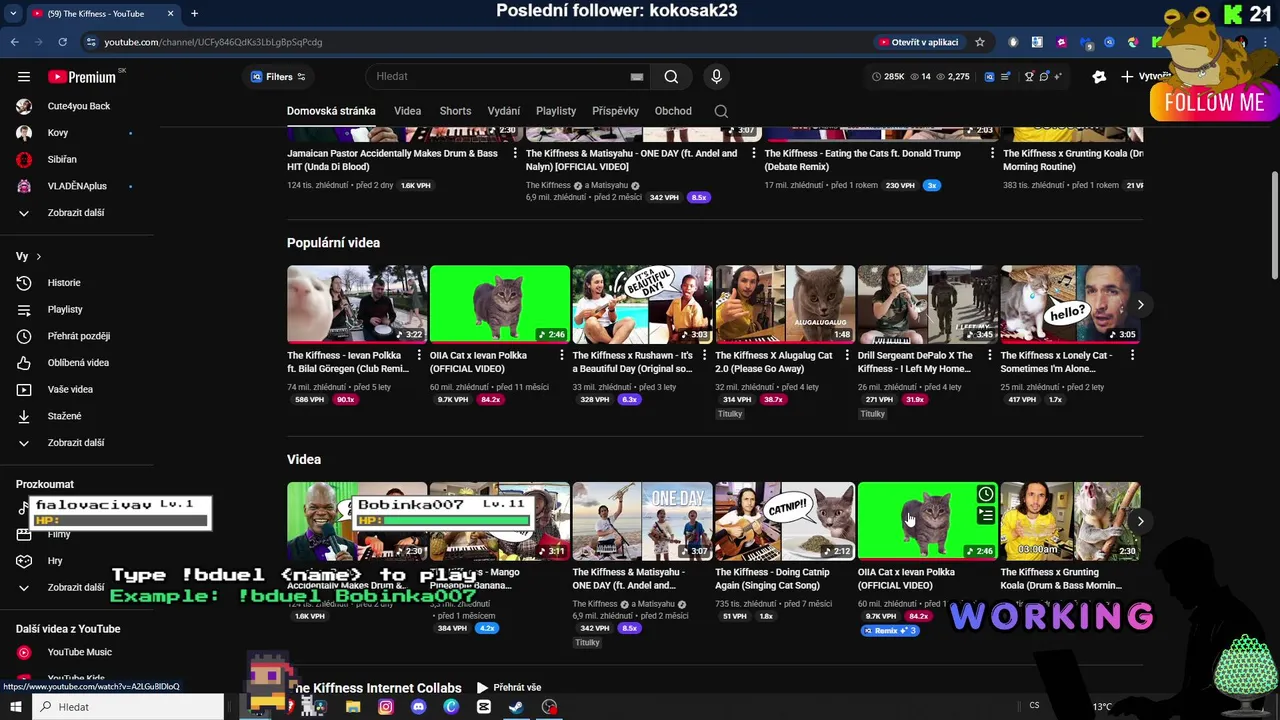Click the Windows Start button
Screen dimensions: 1280x720
[x=15, y=707]
